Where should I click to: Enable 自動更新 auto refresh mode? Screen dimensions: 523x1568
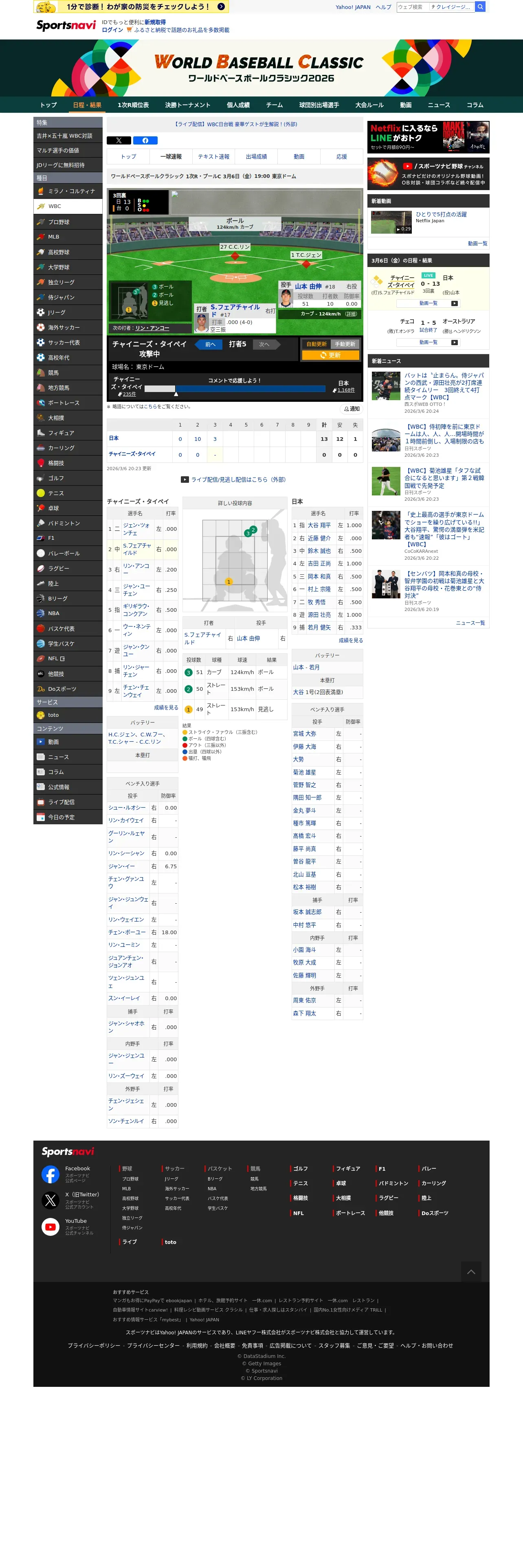pyautogui.click(x=316, y=344)
